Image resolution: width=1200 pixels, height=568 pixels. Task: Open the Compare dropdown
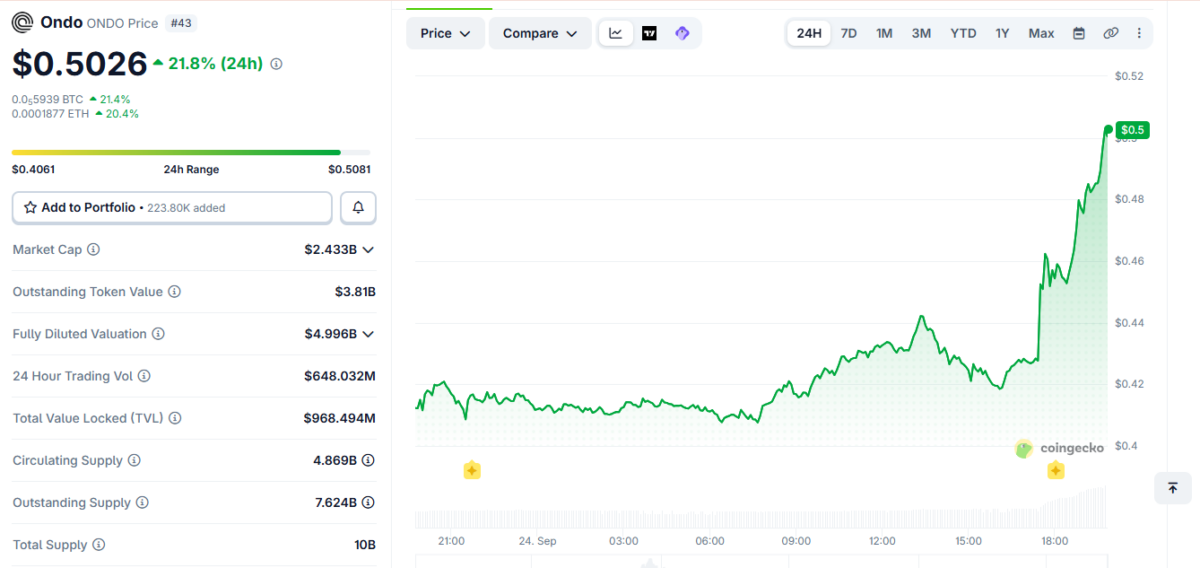540,33
